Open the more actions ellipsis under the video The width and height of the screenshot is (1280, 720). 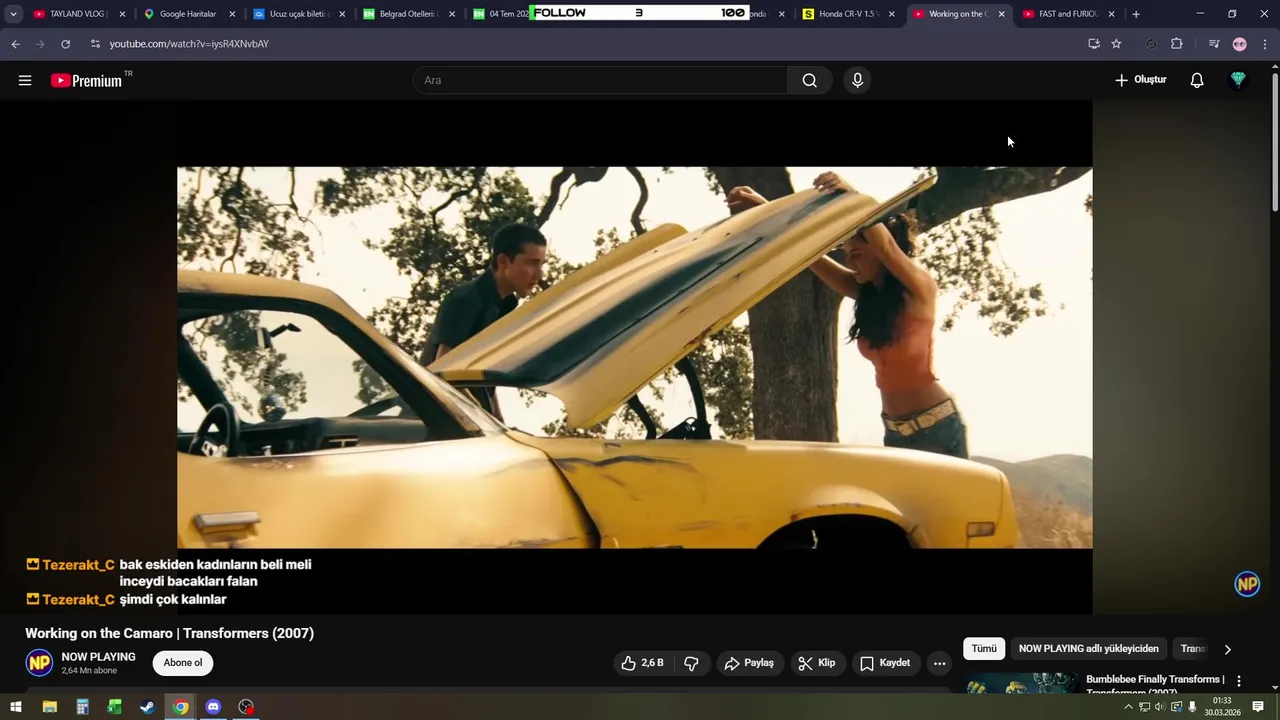tap(939, 663)
